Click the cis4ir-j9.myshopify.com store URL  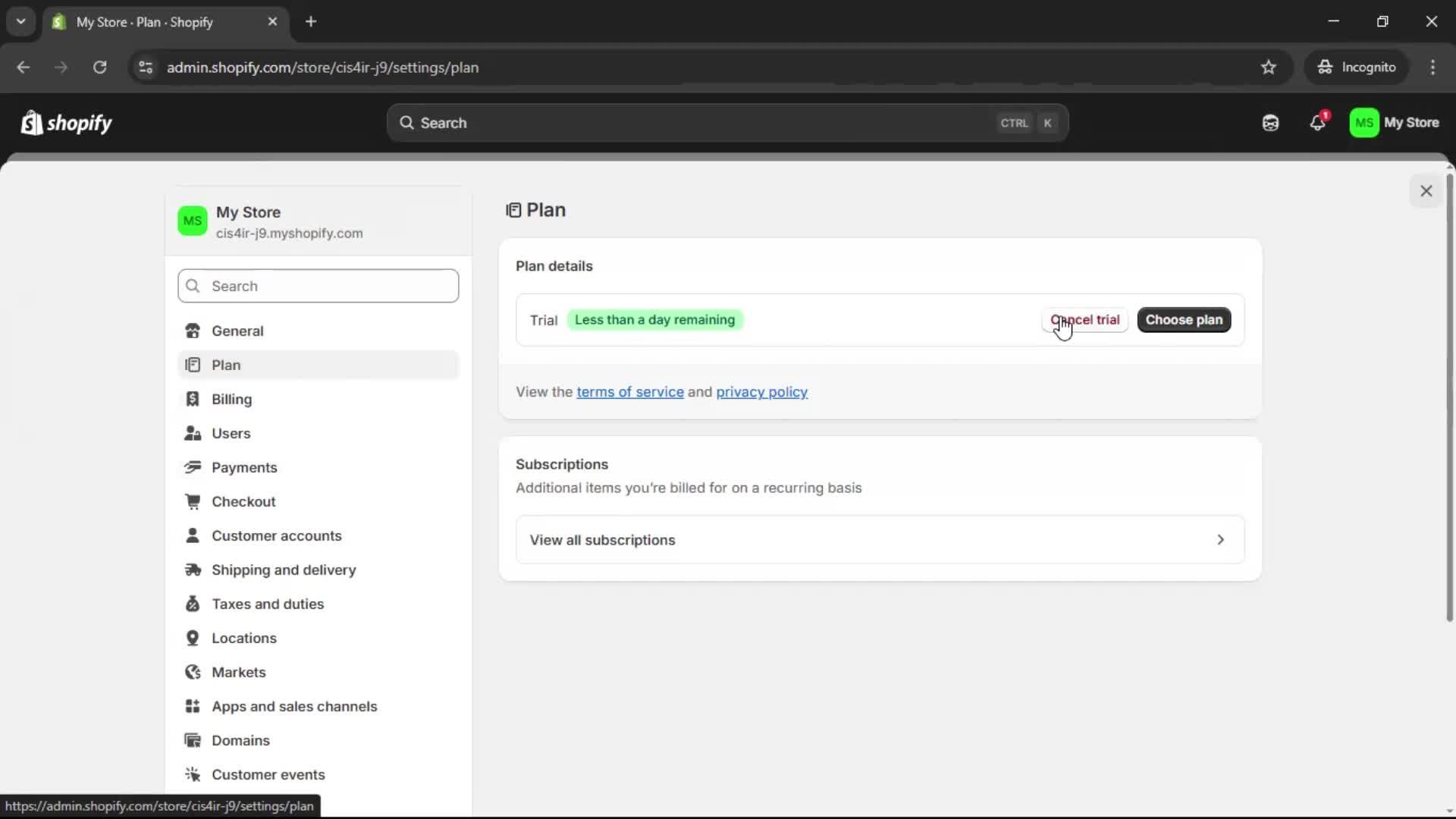[x=289, y=234]
